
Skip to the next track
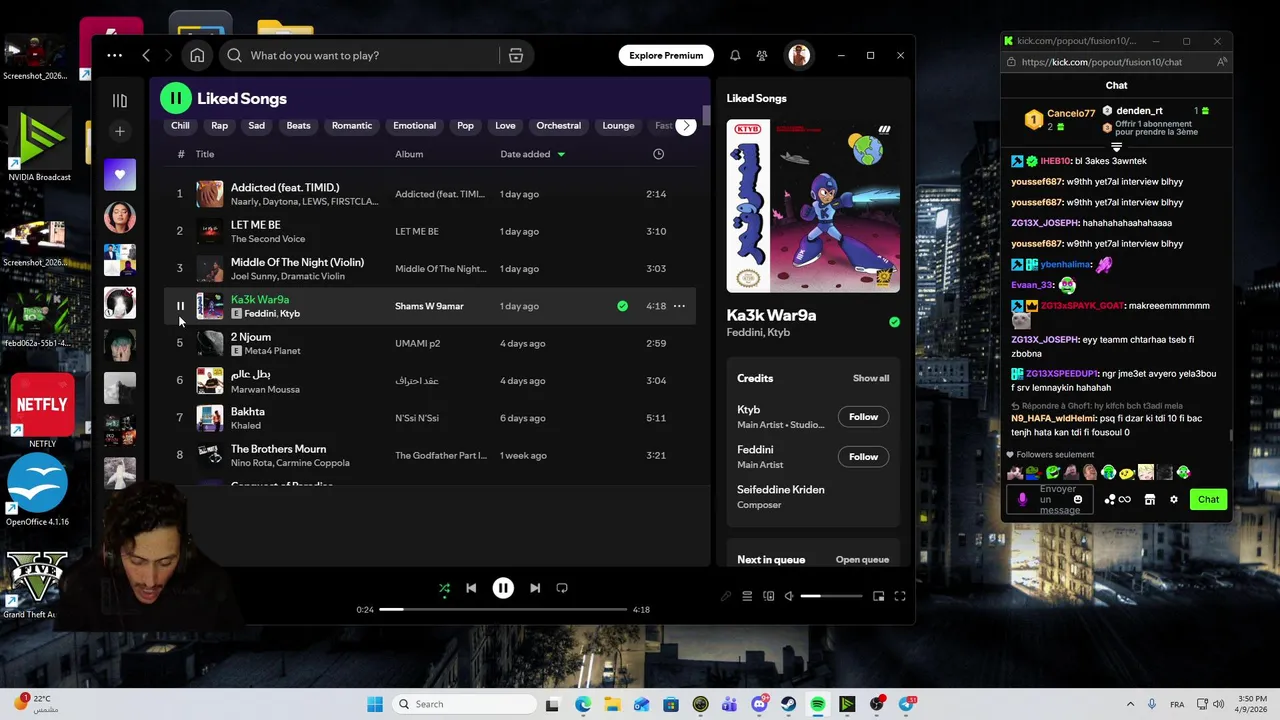535,588
